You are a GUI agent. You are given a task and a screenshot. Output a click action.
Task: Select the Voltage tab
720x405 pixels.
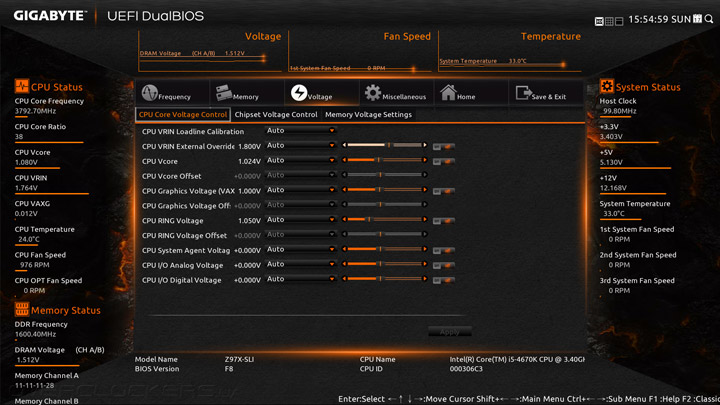click(x=321, y=93)
